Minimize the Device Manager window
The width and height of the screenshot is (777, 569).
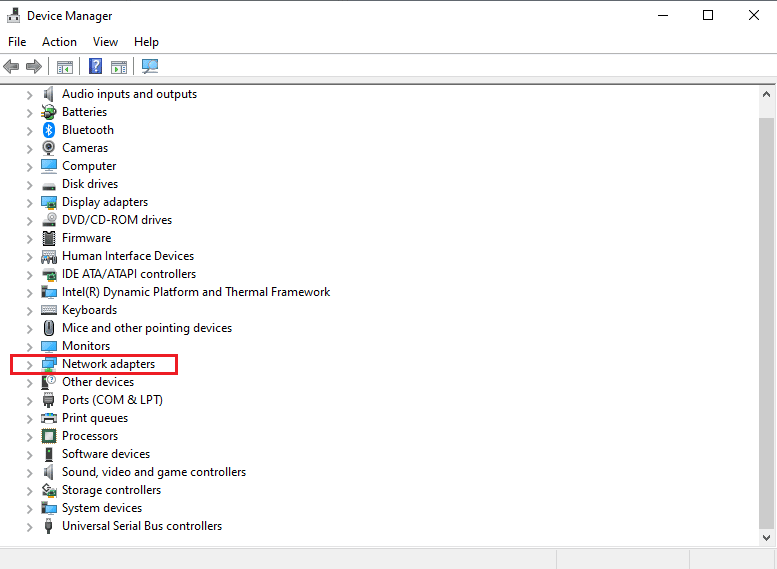pos(663,15)
